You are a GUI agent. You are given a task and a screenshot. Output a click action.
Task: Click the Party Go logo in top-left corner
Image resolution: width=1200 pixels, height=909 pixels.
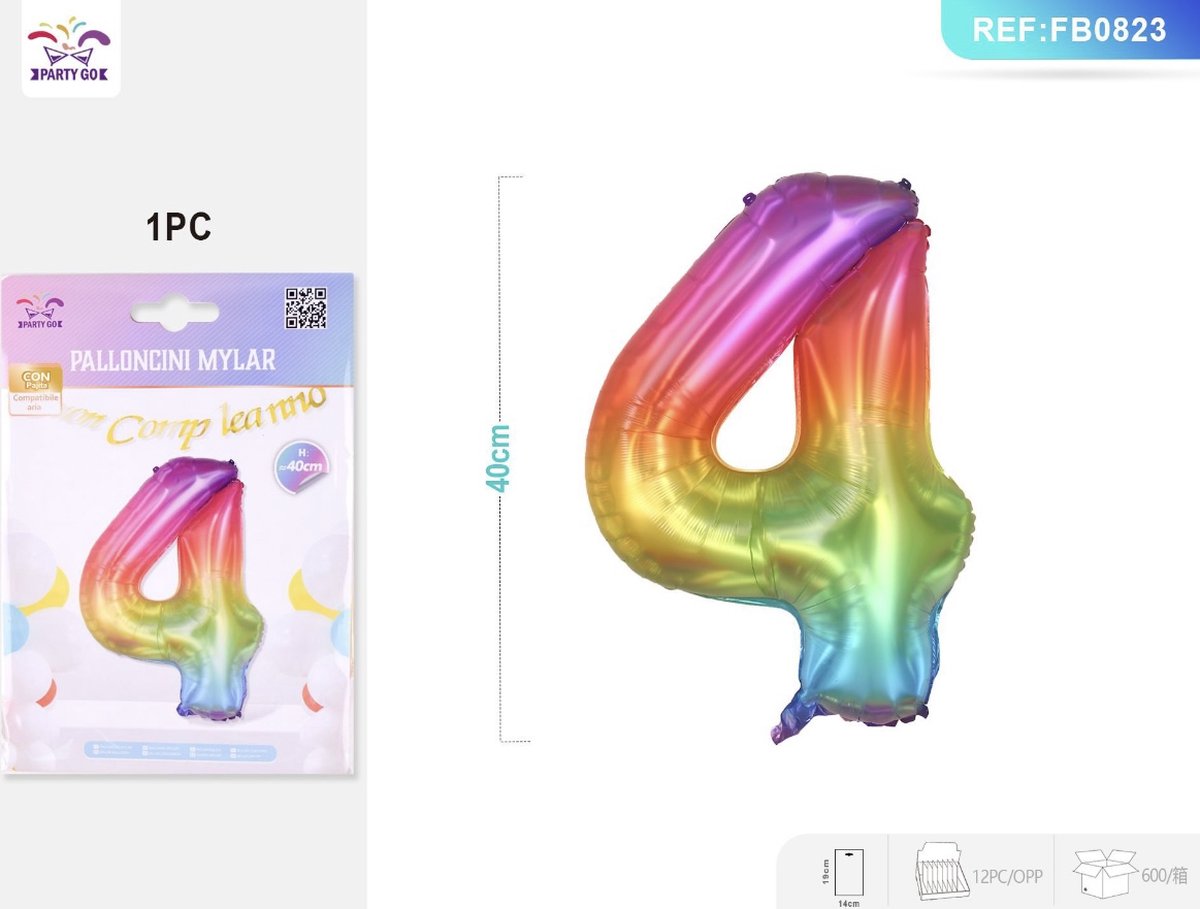[x=70, y=49]
